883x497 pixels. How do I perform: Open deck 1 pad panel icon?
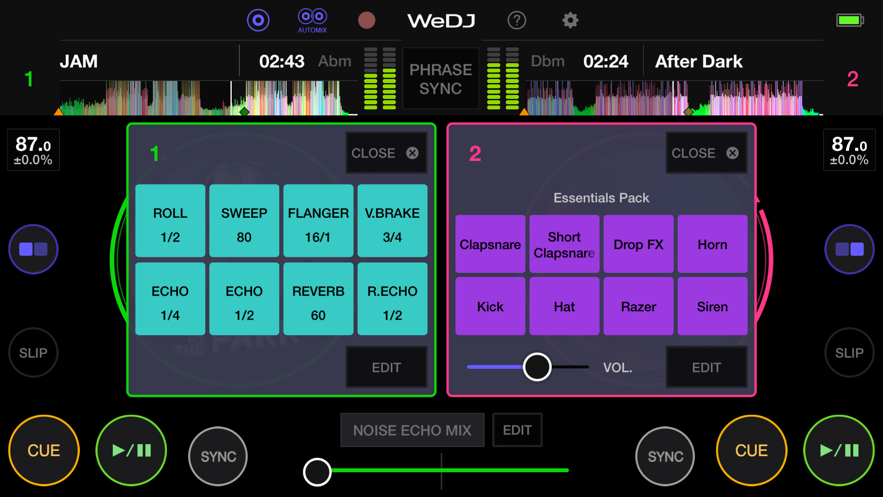pyautogui.click(x=34, y=249)
